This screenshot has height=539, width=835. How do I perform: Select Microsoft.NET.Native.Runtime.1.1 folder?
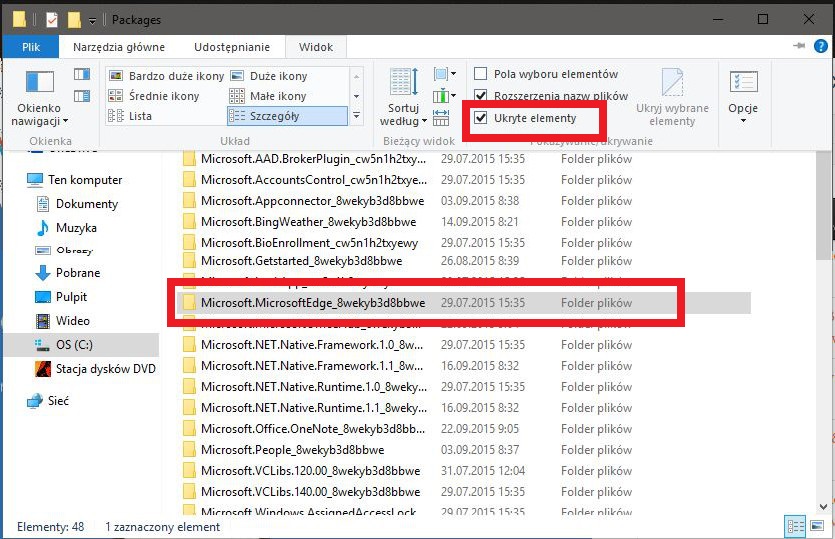point(407,407)
